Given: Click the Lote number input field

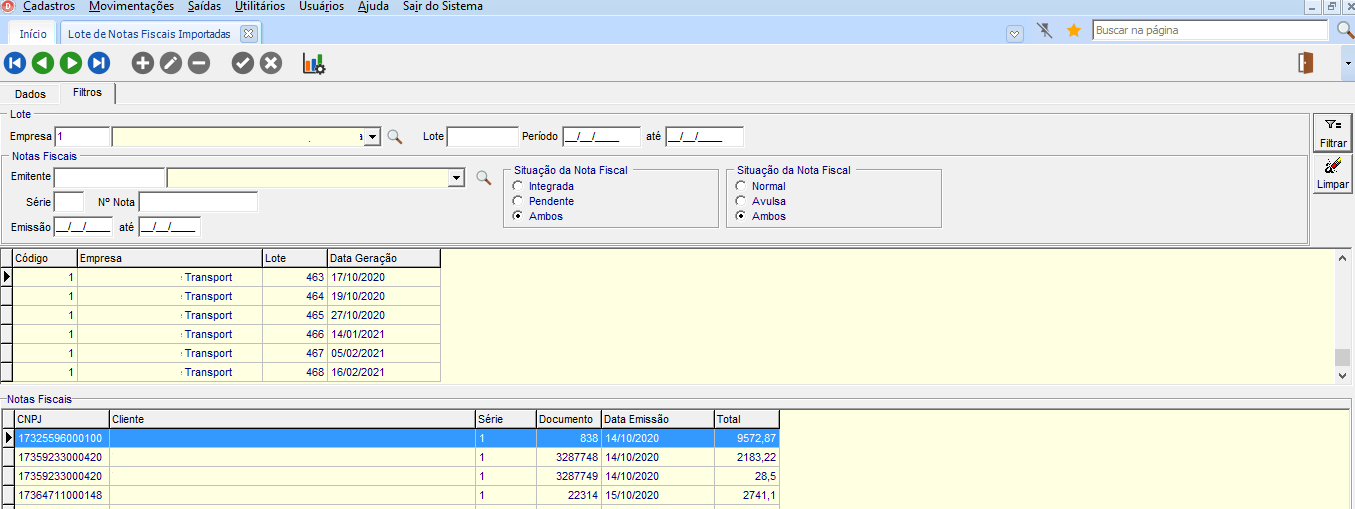Looking at the screenshot, I should pos(482,137).
